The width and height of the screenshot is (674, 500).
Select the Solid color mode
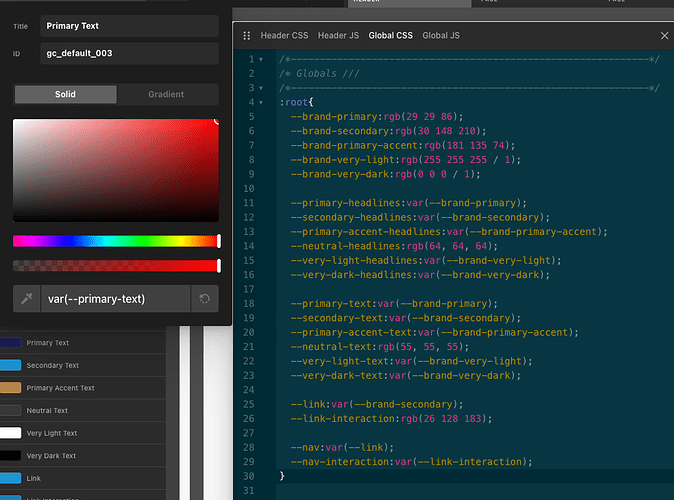[x=65, y=94]
